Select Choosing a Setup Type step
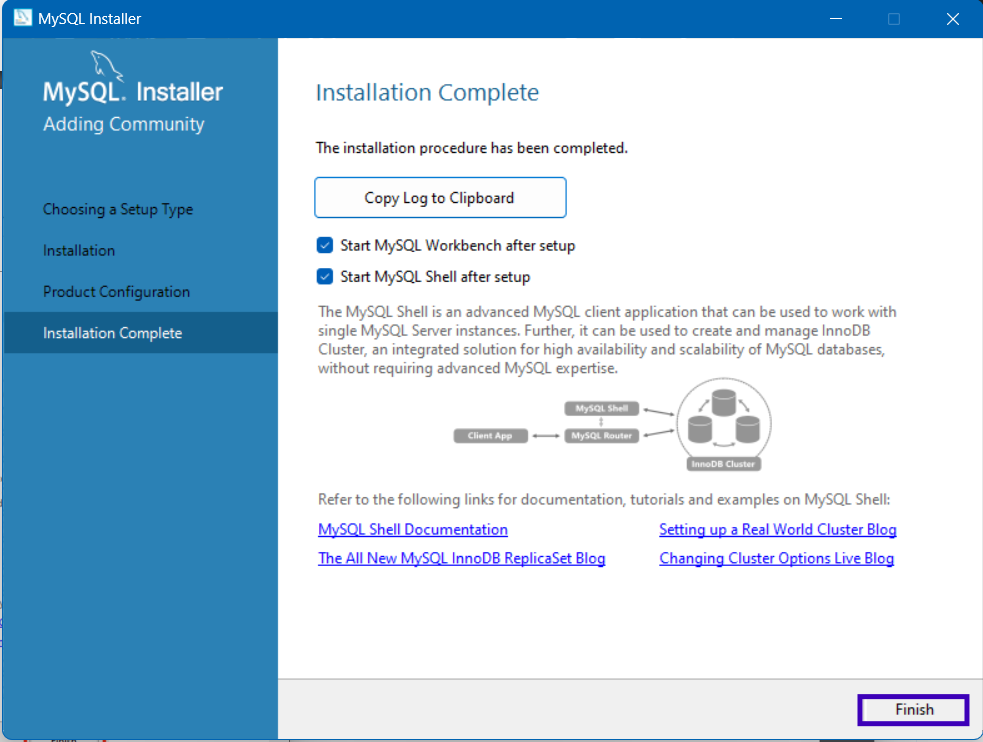The image size is (983, 742). (x=118, y=209)
